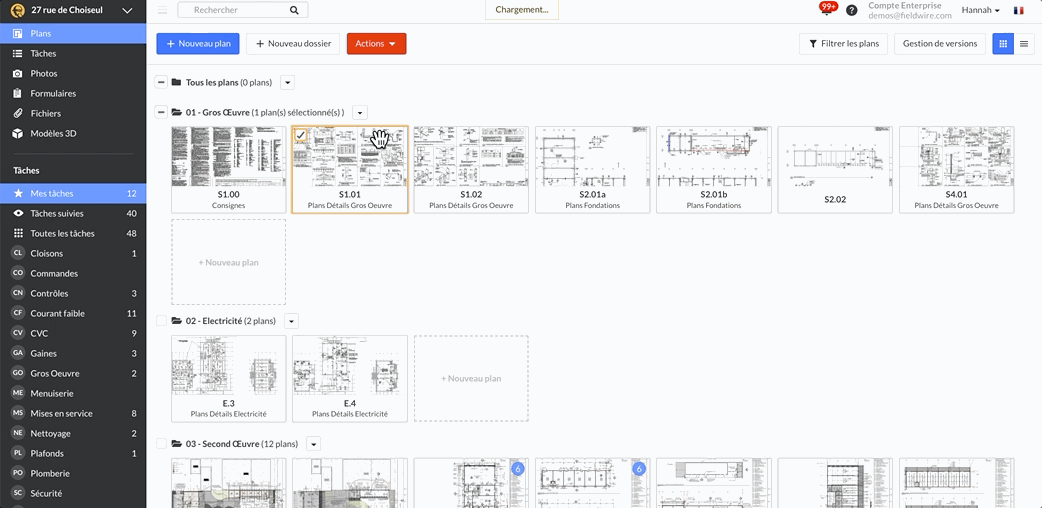Toggle the 01 - Gros Œuvre folder checkbox

pos(161,112)
